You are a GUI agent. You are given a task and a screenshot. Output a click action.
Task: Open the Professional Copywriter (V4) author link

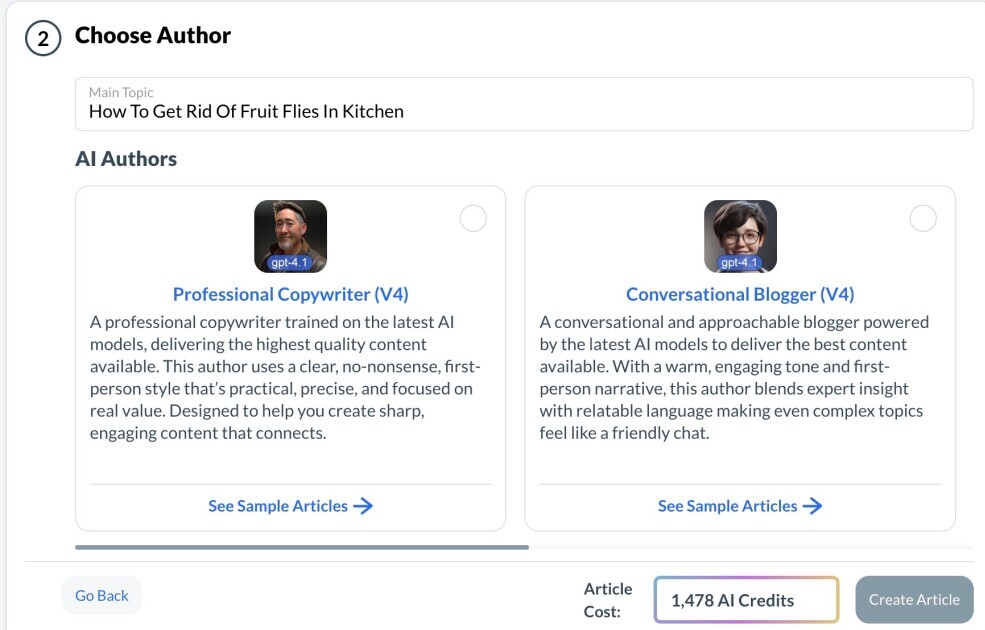(290, 293)
